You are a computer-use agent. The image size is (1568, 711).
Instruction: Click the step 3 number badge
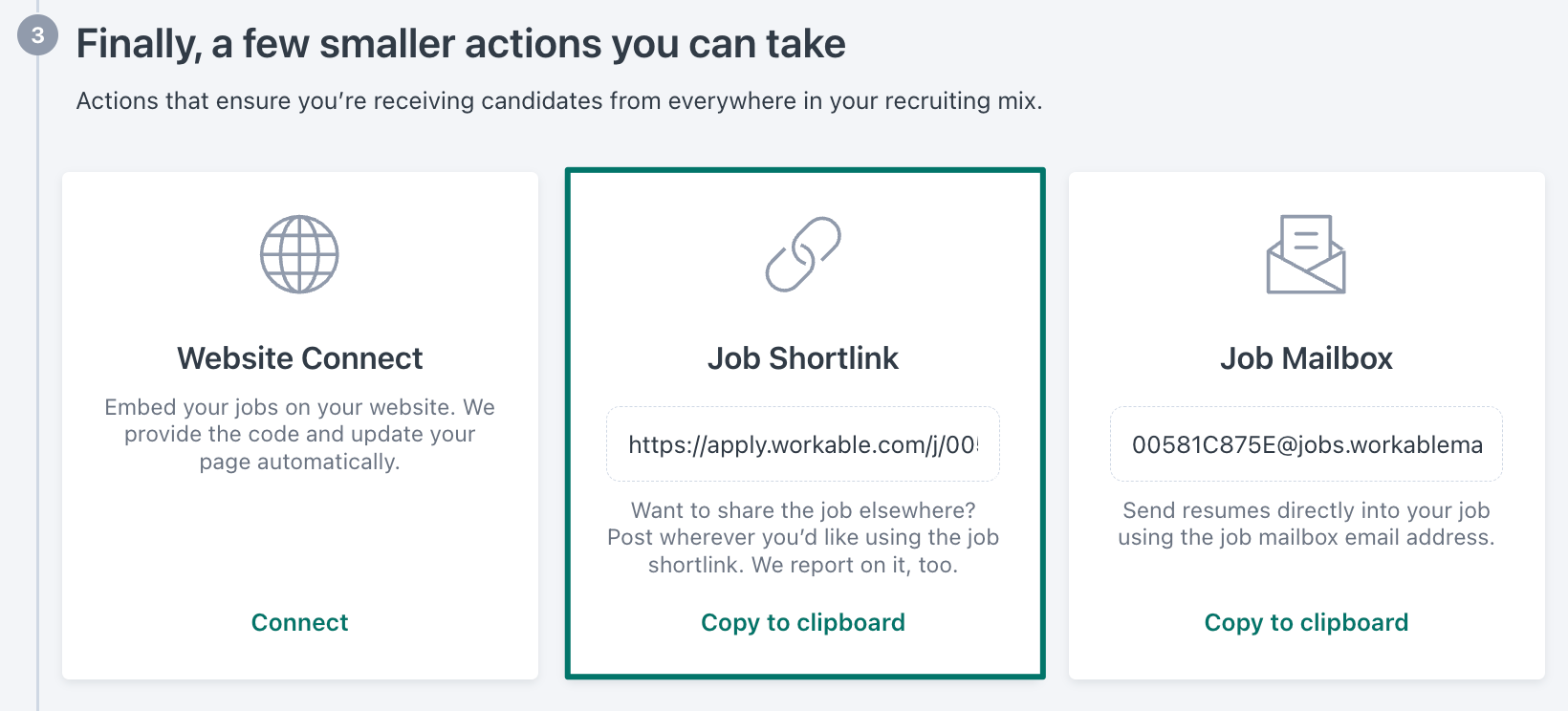(x=37, y=35)
